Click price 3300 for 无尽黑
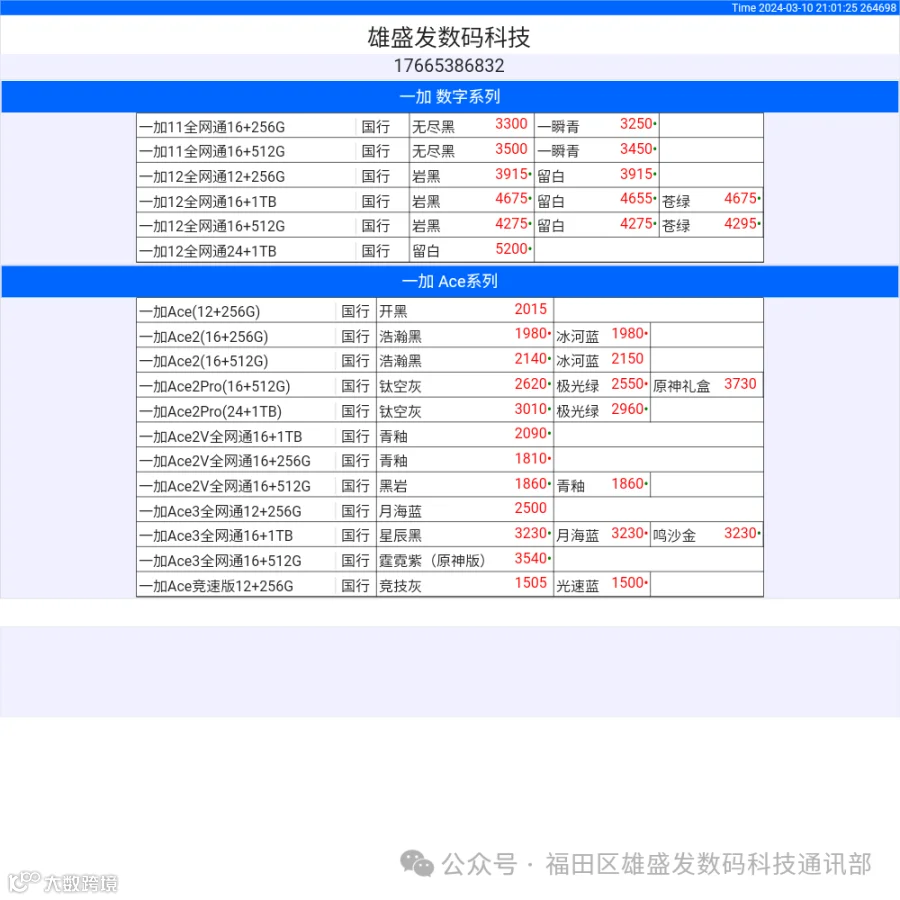The image size is (900, 900). [511, 124]
